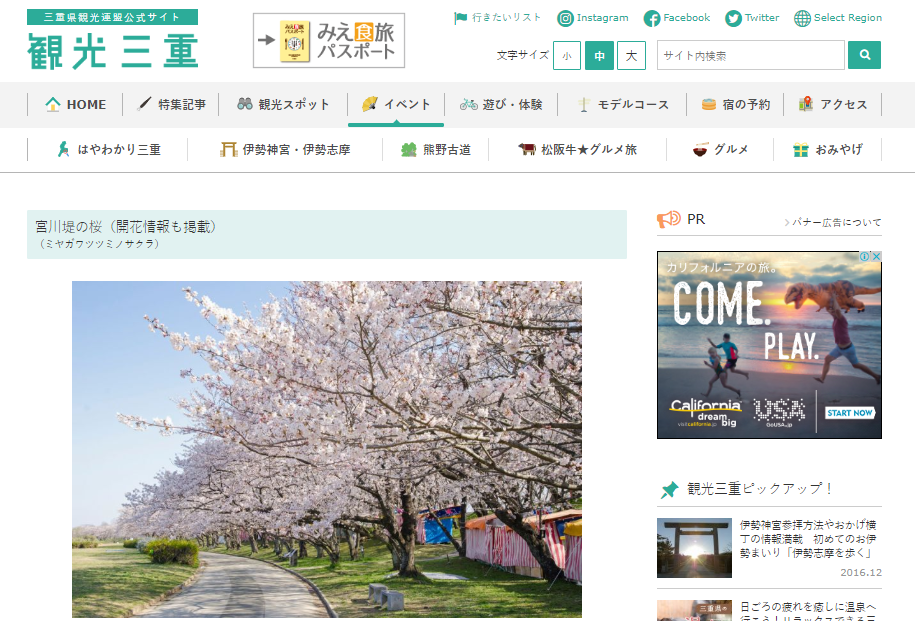Go to the HOME menu item
915x621 pixels.
75,104
